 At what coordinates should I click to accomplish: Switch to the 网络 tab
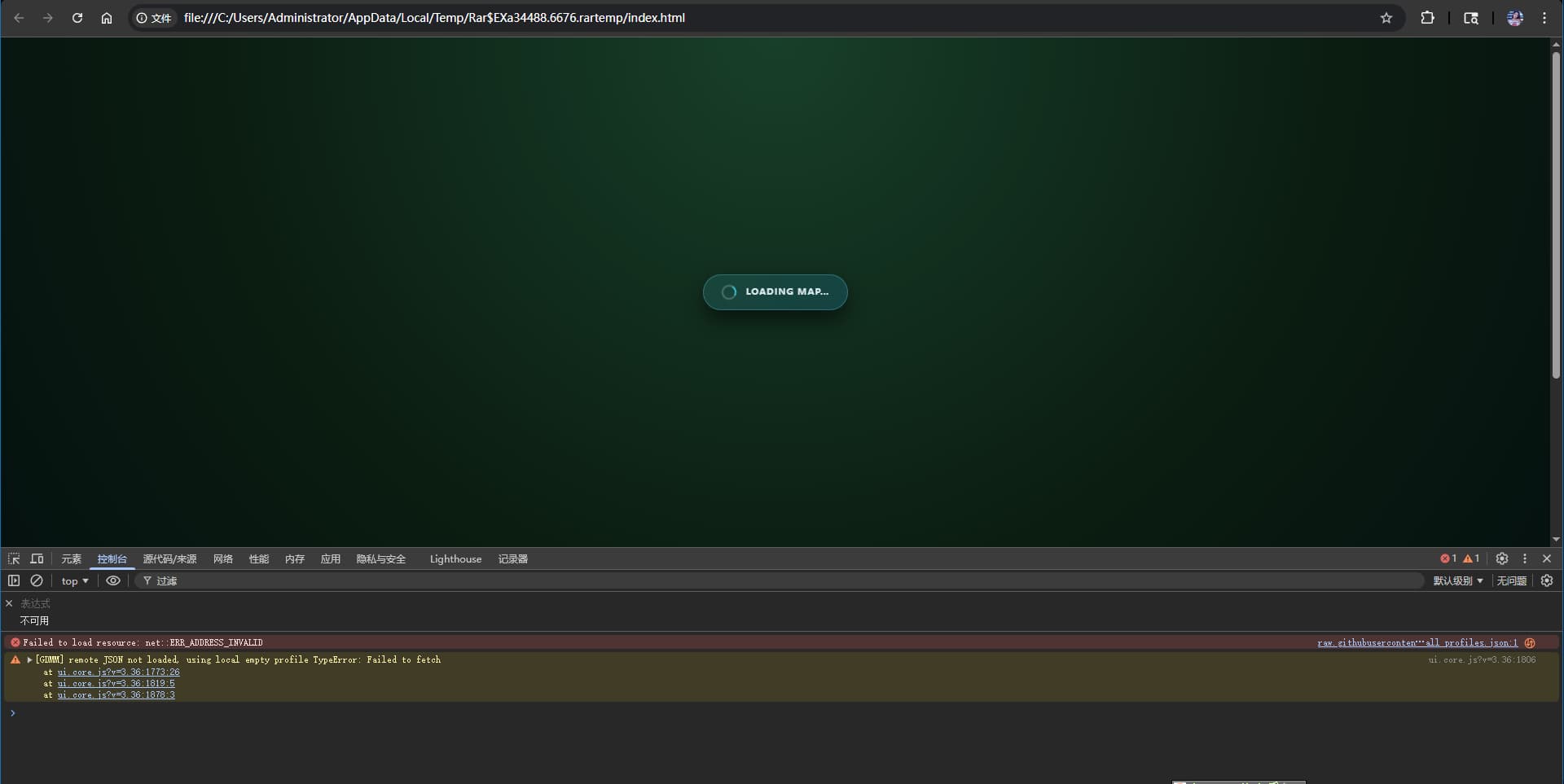[x=222, y=558]
